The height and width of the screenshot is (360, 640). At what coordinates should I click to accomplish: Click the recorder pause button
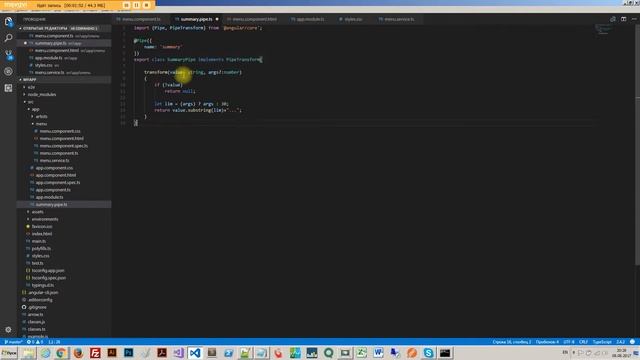(x=136, y=5)
